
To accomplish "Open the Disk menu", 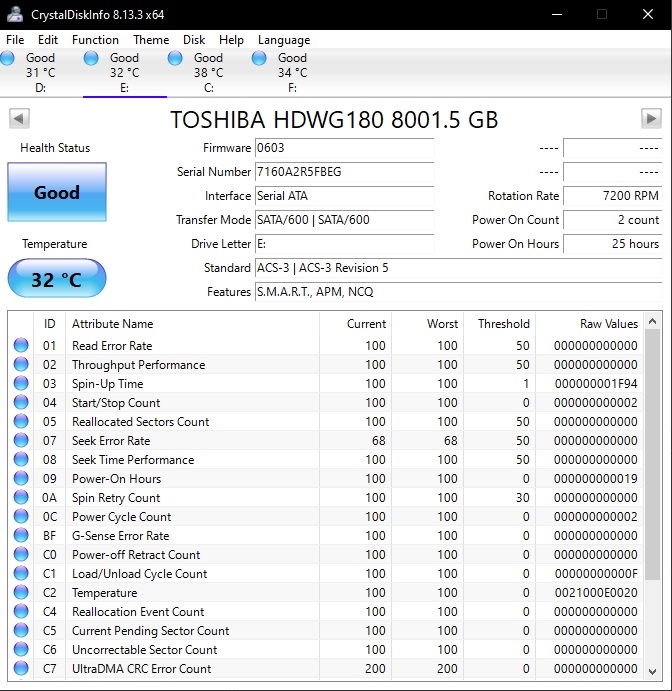I will [x=194, y=40].
